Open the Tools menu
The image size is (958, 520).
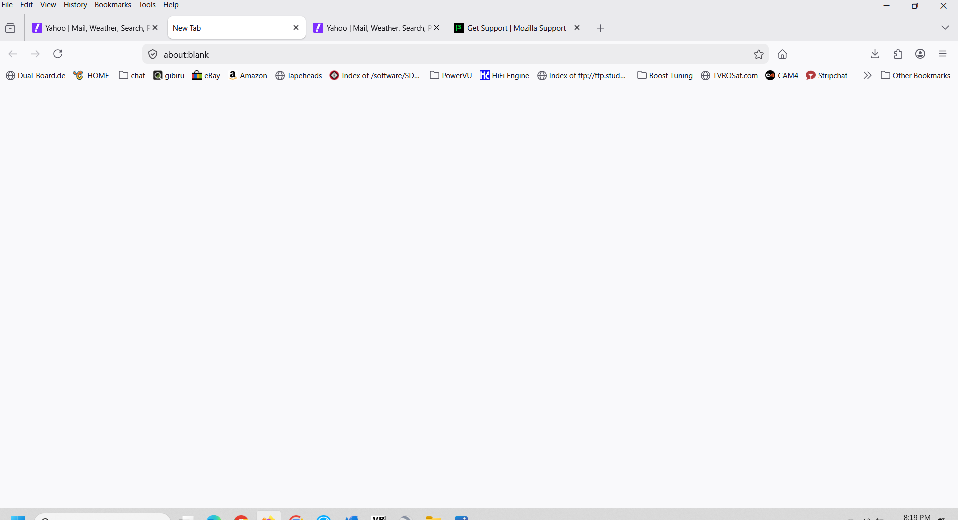pyautogui.click(x=147, y=4)
